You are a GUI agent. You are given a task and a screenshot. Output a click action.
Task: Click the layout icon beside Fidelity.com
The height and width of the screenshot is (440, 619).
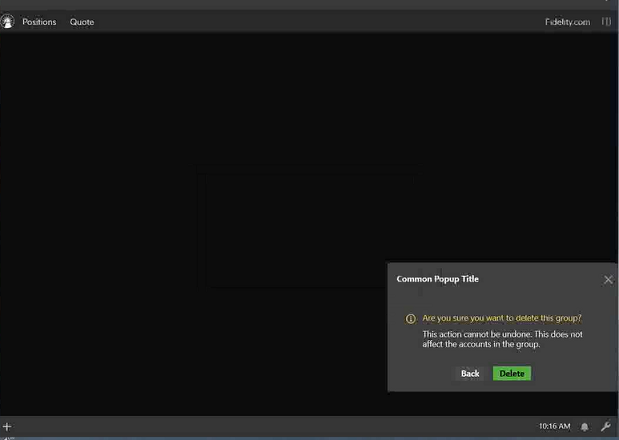(606, 22)
